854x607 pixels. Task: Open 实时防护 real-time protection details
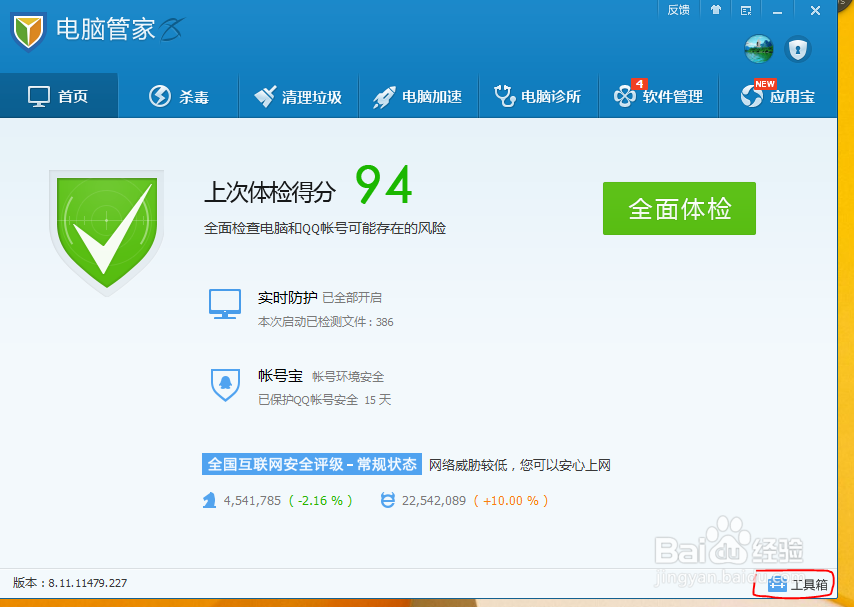coord(287,298)
